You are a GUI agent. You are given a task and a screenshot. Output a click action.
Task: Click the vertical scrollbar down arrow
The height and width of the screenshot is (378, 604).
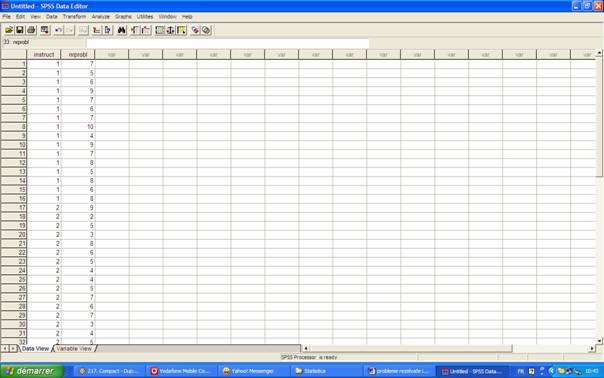pyautogui.click(x=599, y=341)
